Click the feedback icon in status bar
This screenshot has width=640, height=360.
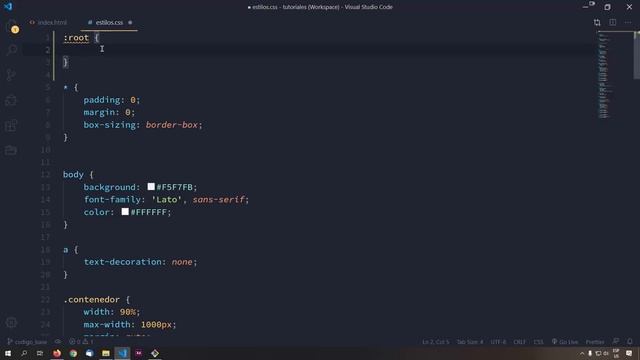coord(616,341)
